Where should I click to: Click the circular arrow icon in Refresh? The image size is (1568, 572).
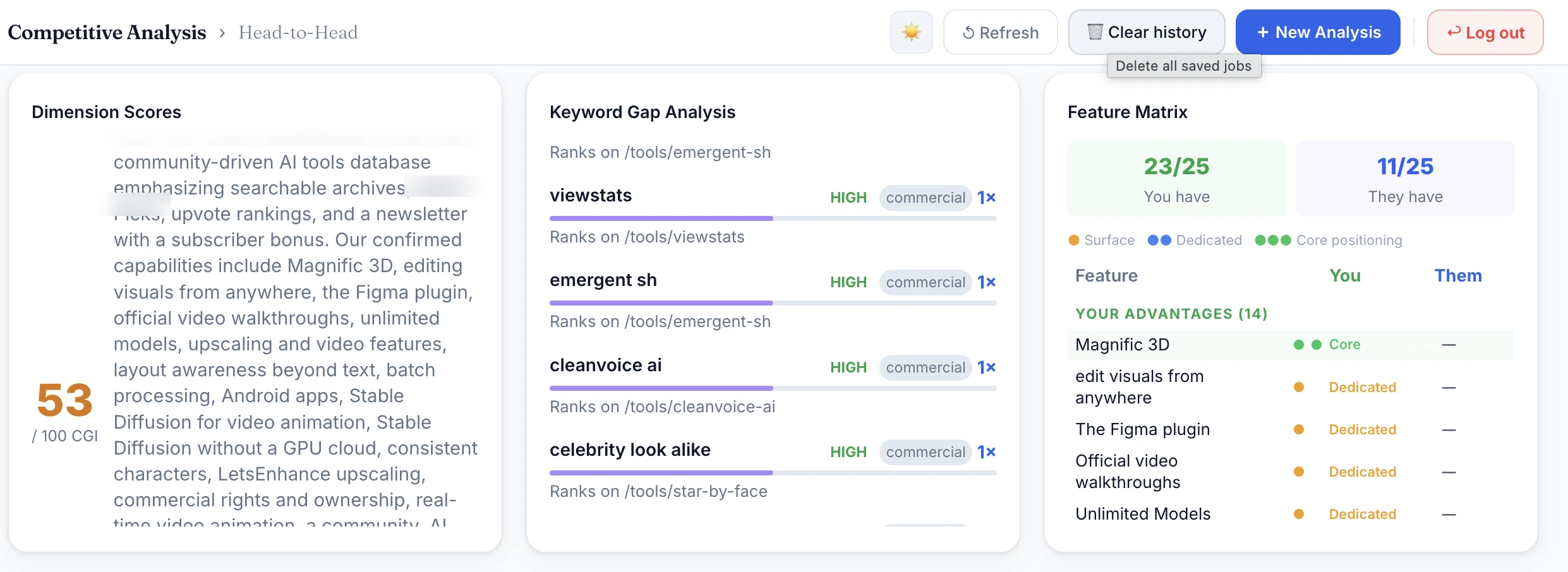(x=968, y=33)
